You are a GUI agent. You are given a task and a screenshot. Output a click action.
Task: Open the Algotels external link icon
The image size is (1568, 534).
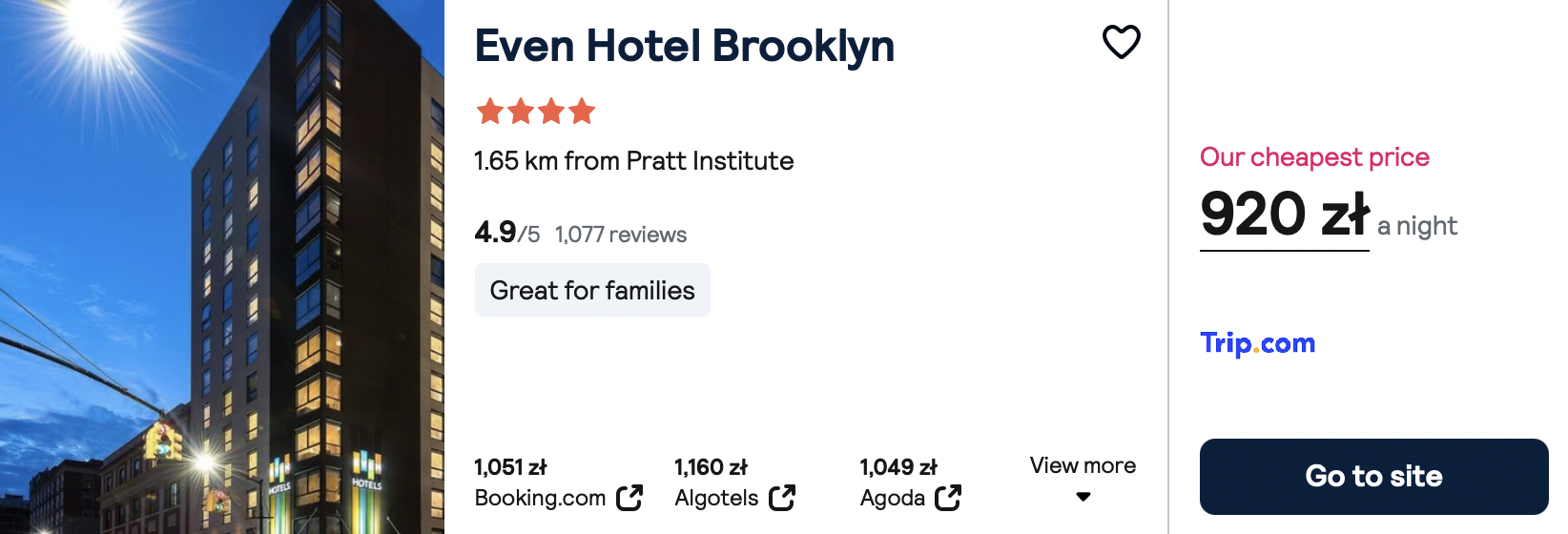[782, 498]
